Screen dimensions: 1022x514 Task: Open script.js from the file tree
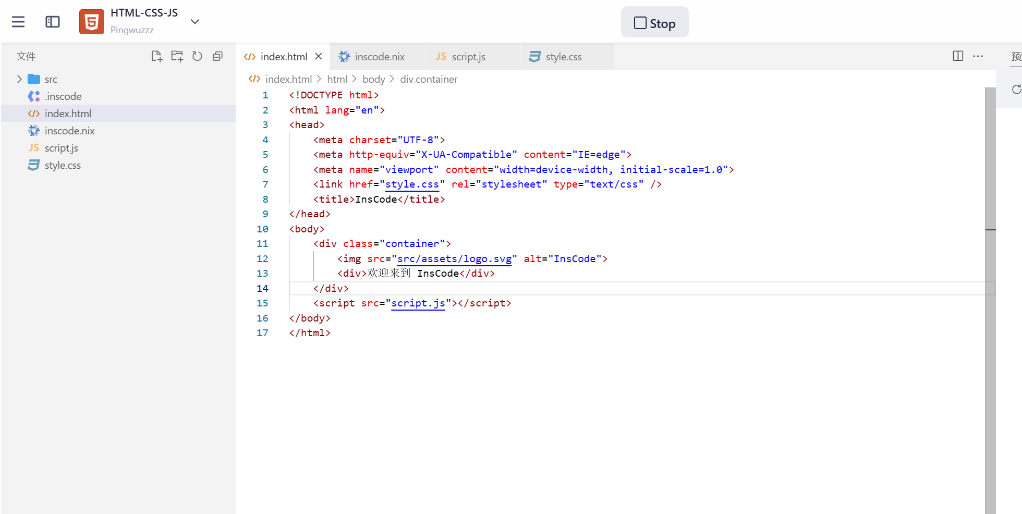click(61, 148)
